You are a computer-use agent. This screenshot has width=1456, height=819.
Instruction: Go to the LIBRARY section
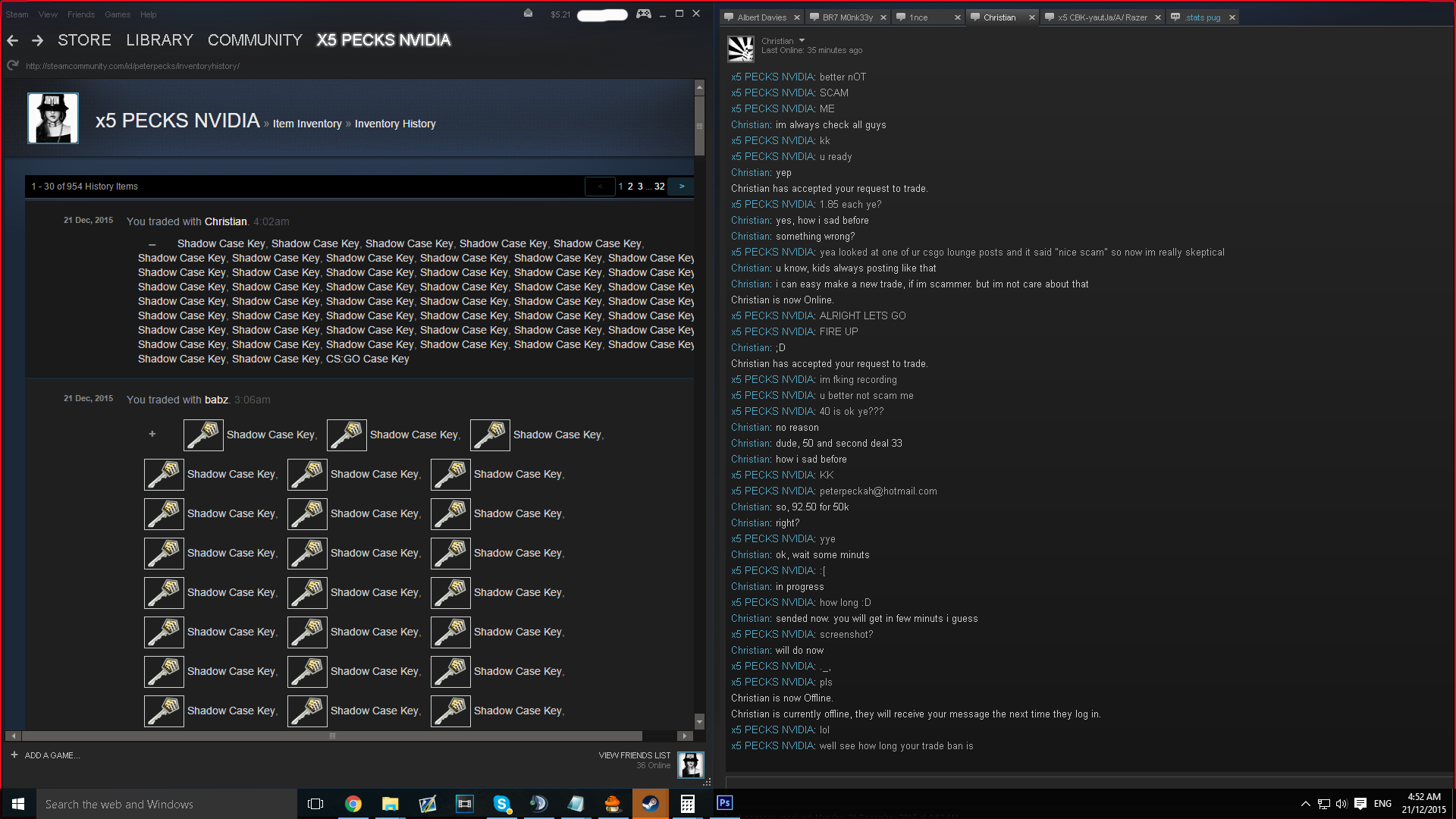pyautogui.click(x=159, y=40)
